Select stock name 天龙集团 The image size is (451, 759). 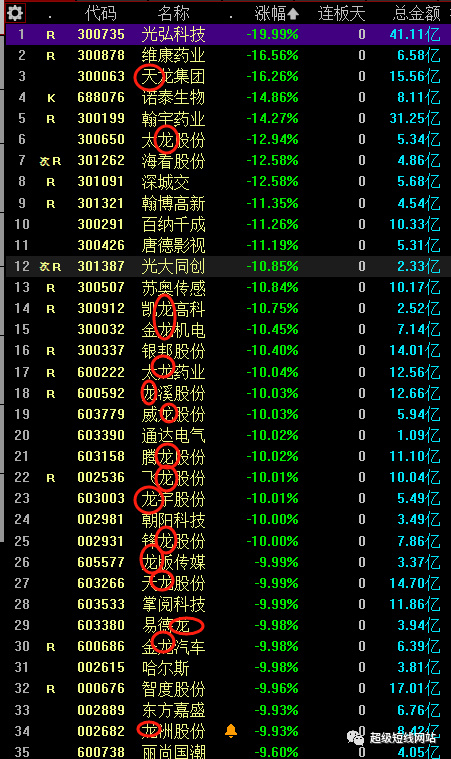click(x=173, y=76)
